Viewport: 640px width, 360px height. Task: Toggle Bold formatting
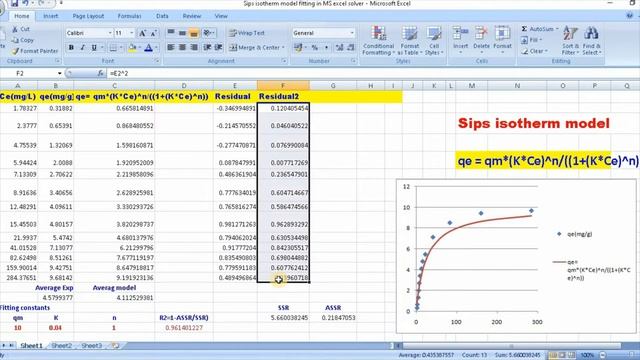[x=71, y=48]
